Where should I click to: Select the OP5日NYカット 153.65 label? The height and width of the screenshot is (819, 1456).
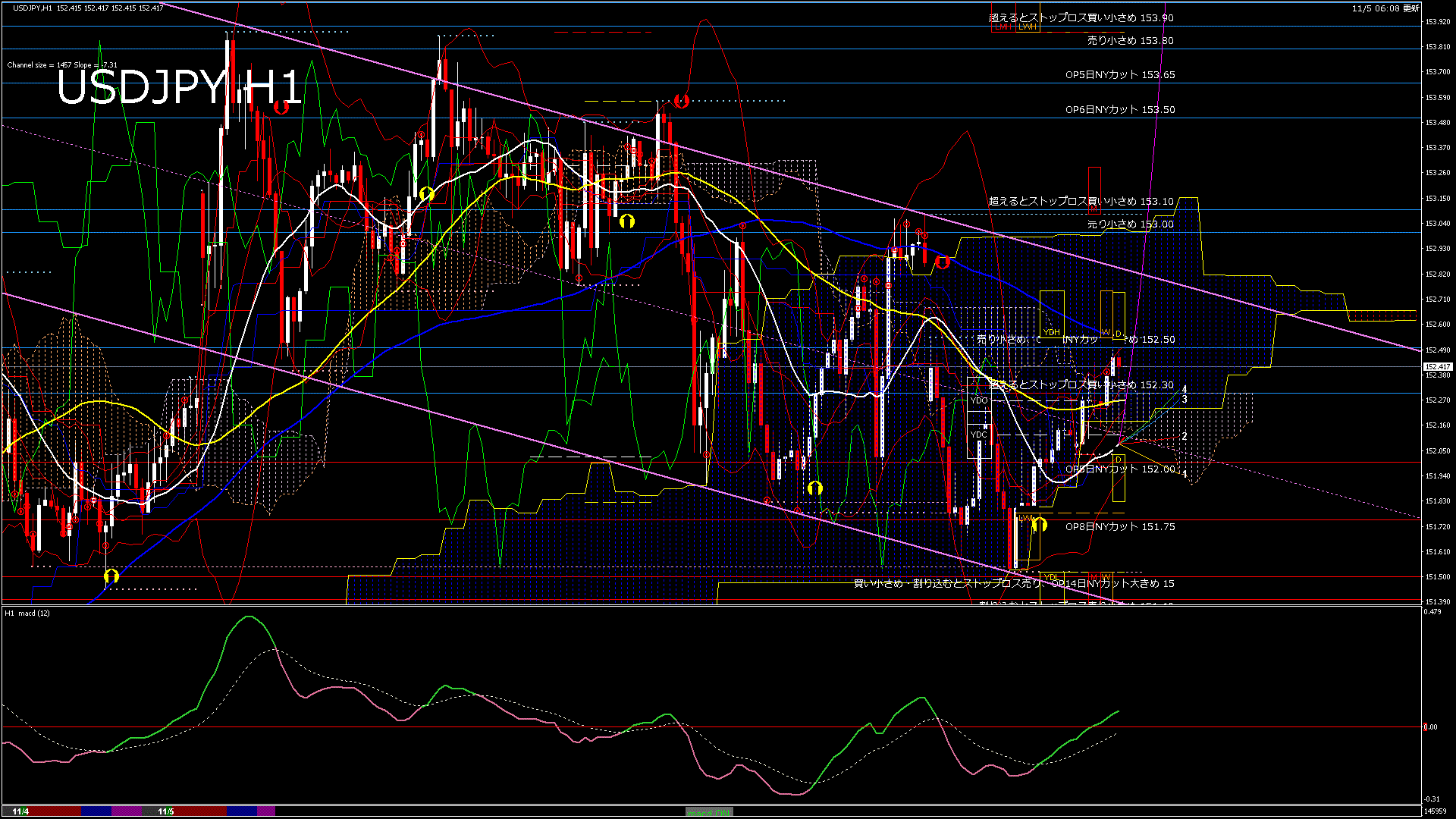click(1119, 75)
